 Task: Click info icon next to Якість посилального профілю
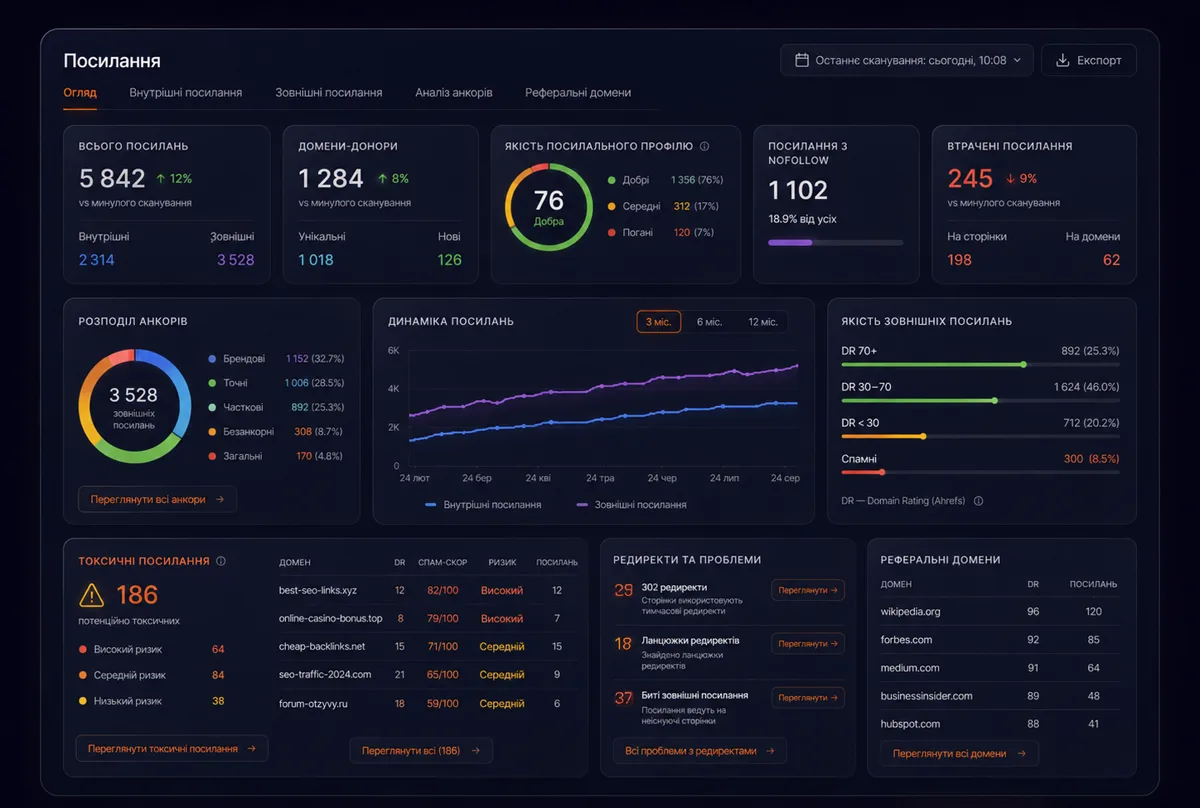click(704, 146)
